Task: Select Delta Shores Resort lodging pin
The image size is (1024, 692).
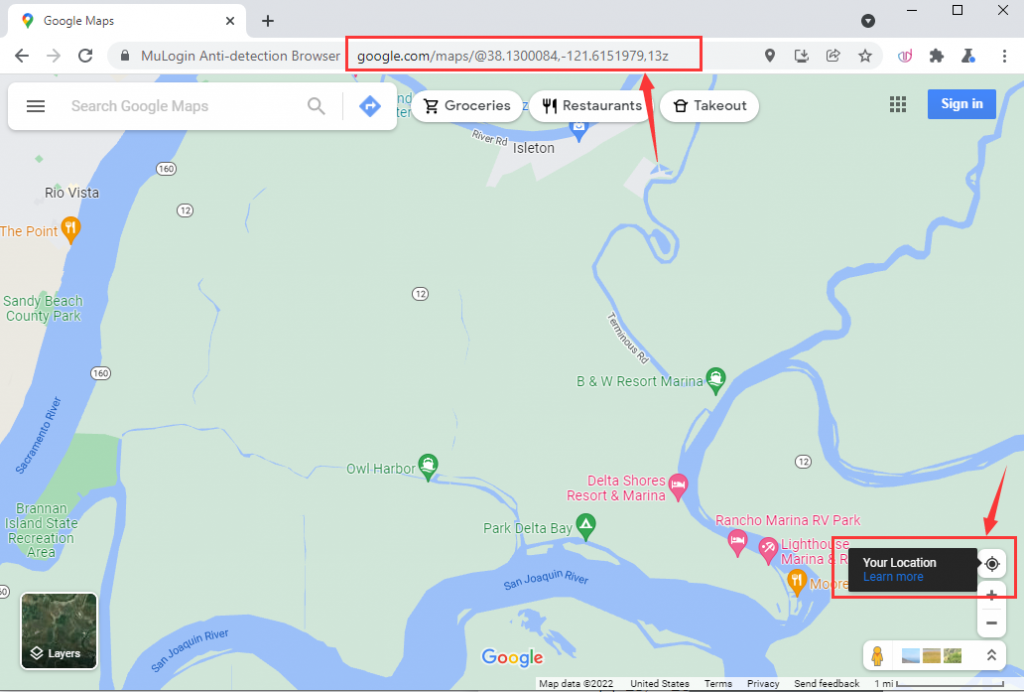Action: 678,486
